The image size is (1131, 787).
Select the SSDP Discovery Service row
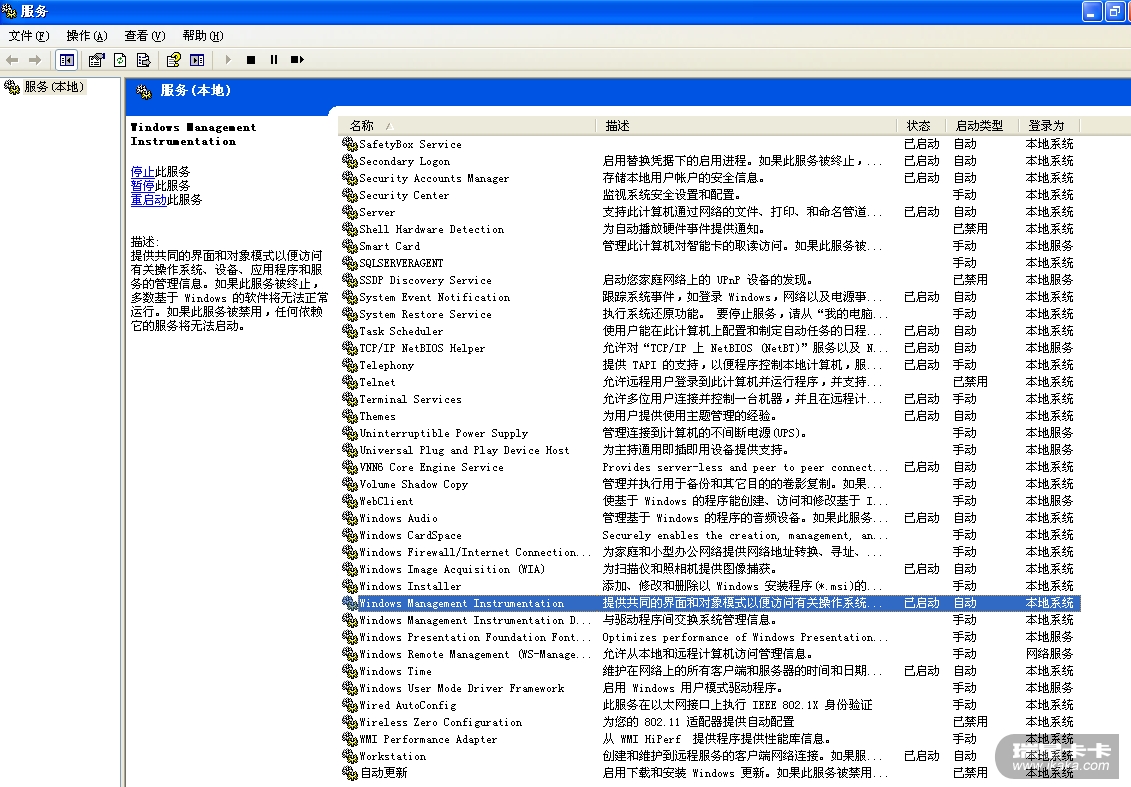pos(710,280)
